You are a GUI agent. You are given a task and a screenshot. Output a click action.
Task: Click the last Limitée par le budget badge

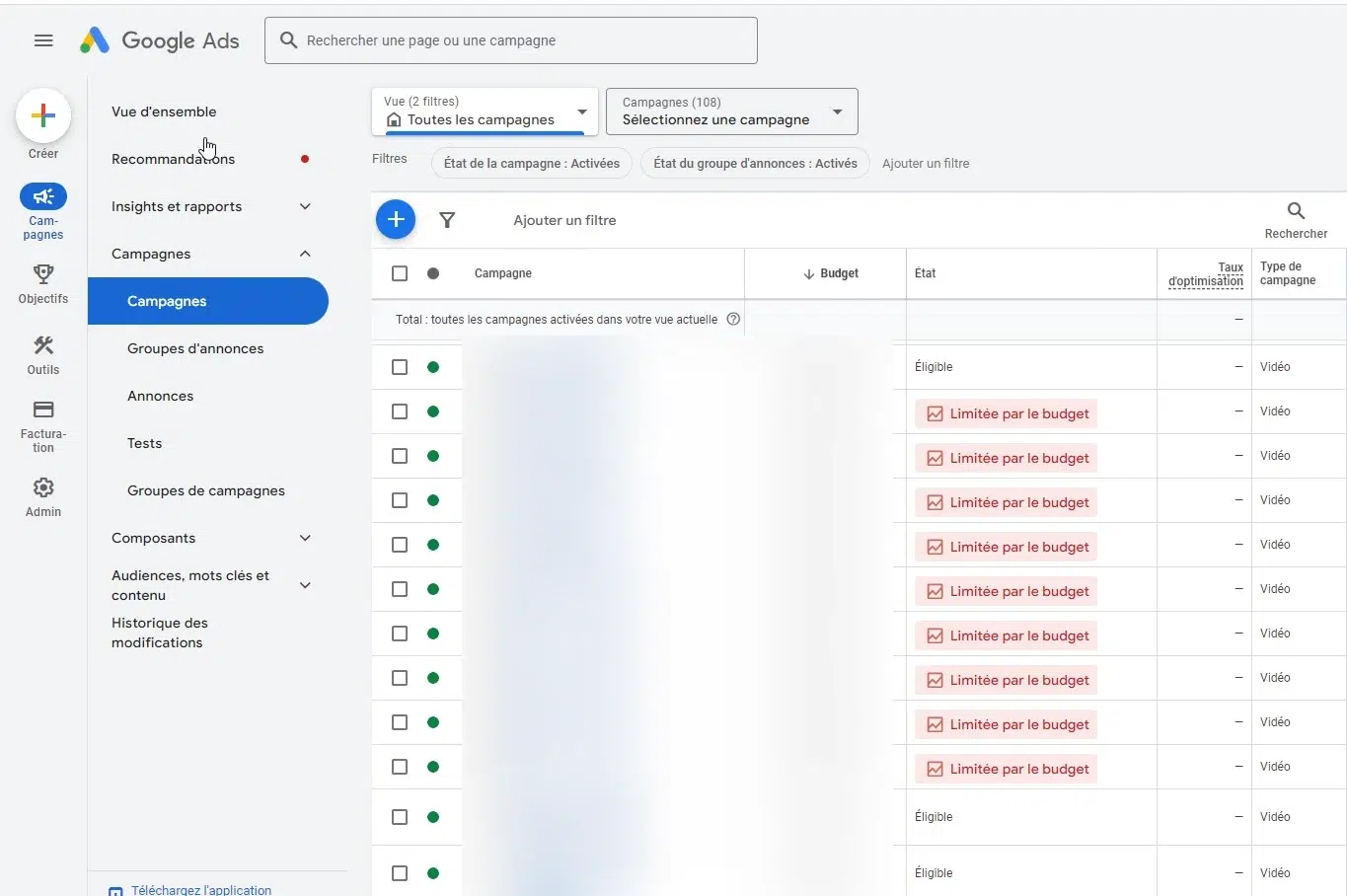click(x=1006, y=769)
